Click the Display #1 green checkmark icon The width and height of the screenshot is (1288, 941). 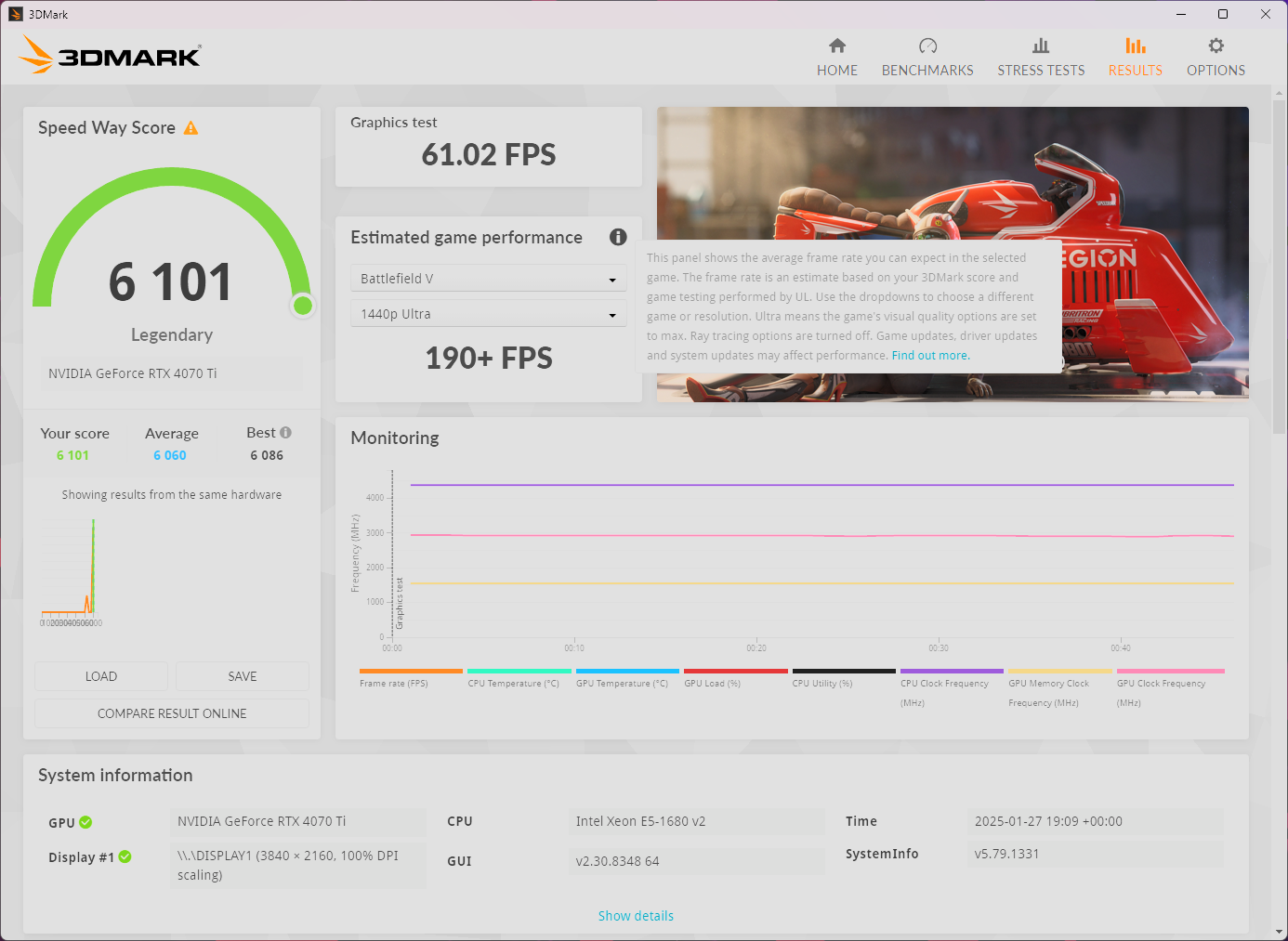(x=125, y=856)
